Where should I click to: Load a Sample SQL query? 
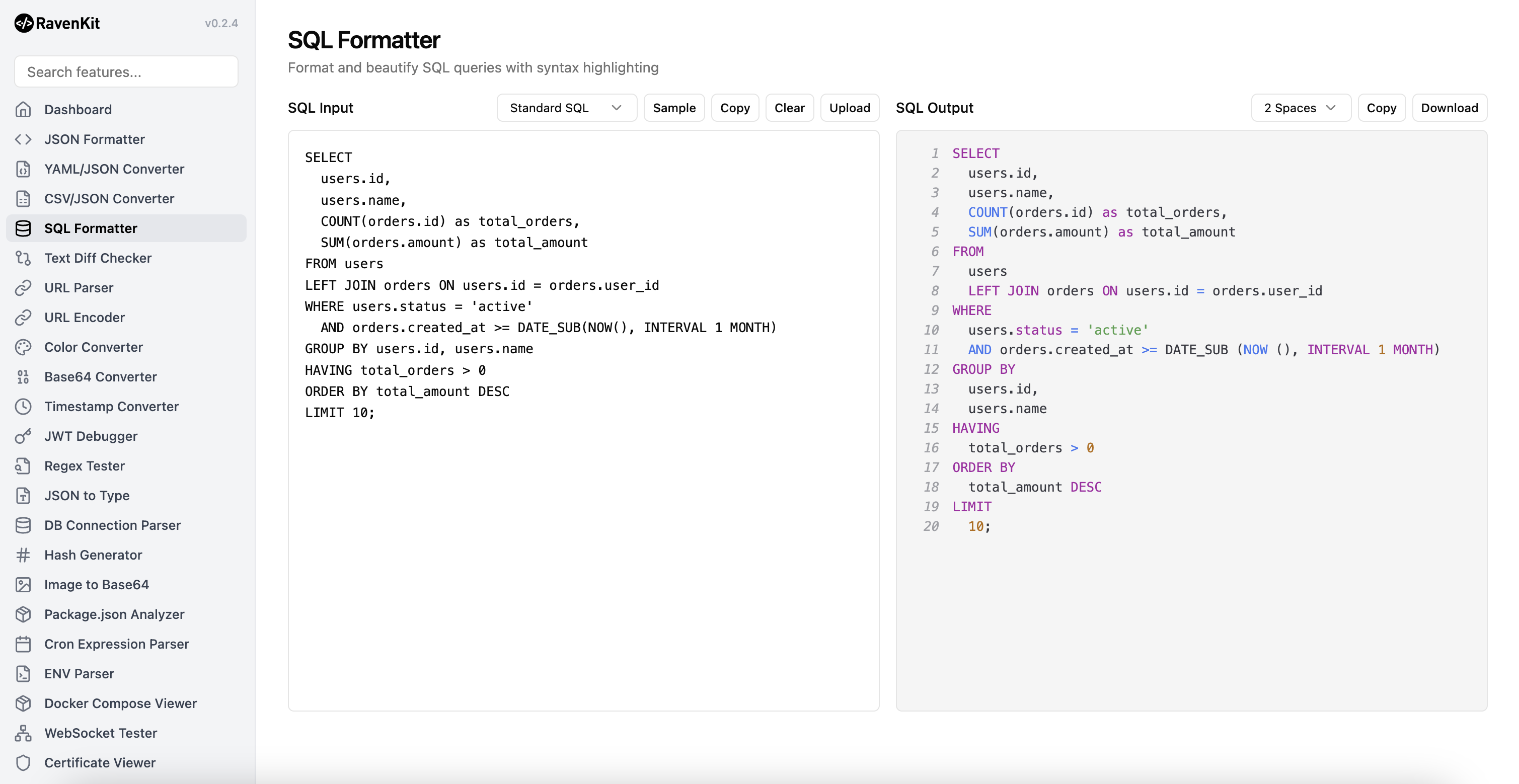coord(673,108)
